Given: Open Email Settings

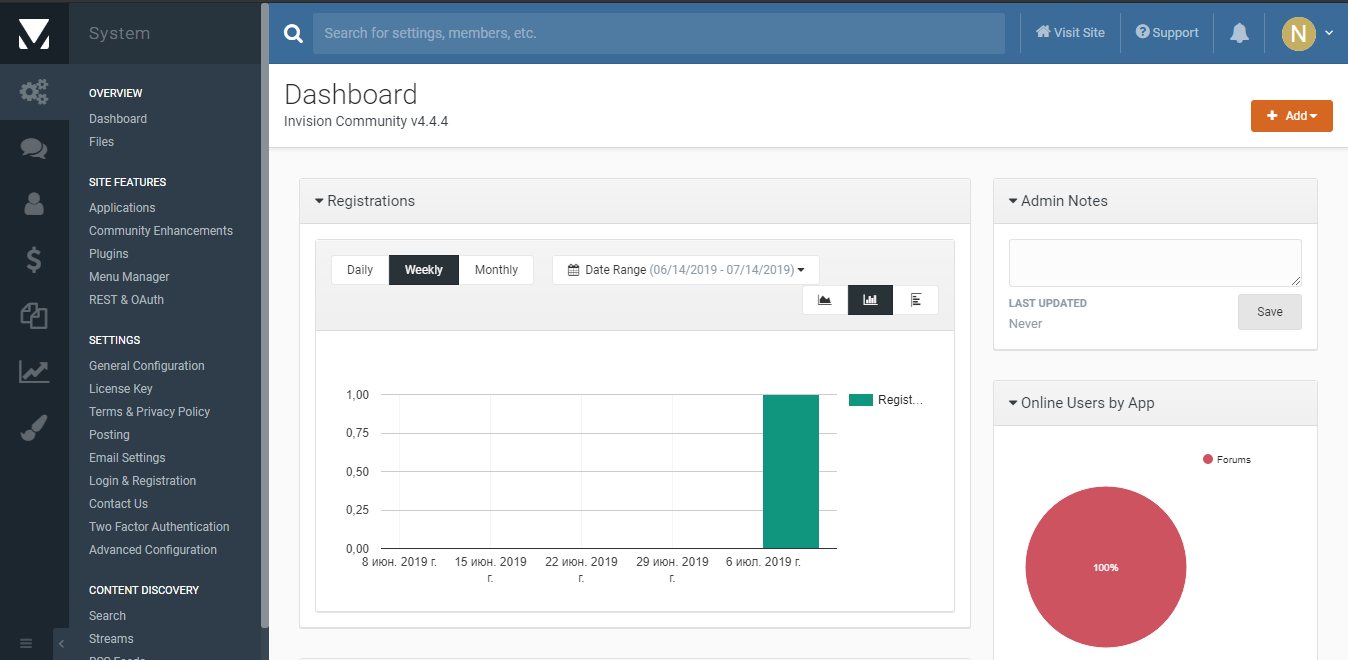Looking at the screenshot, I should coord(127,458).
